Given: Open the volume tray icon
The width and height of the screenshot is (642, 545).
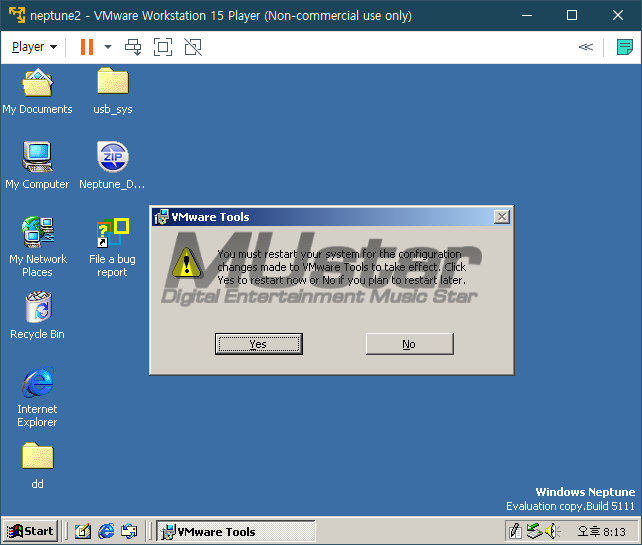Looking at the screenshot, I should (x=553, y=531).
